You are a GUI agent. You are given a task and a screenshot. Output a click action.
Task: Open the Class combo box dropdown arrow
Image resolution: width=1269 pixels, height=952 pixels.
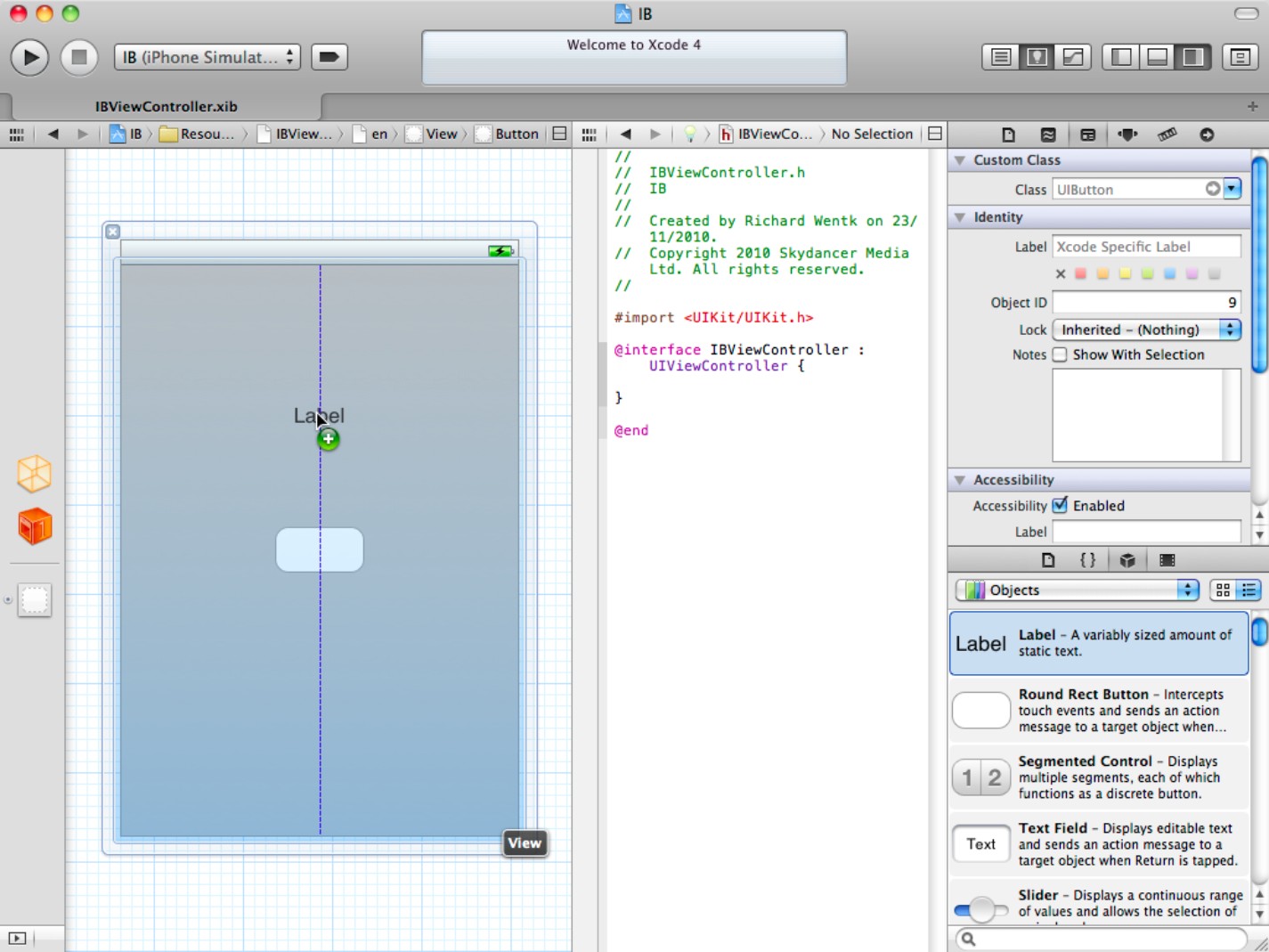click(x=1232, y=189)
